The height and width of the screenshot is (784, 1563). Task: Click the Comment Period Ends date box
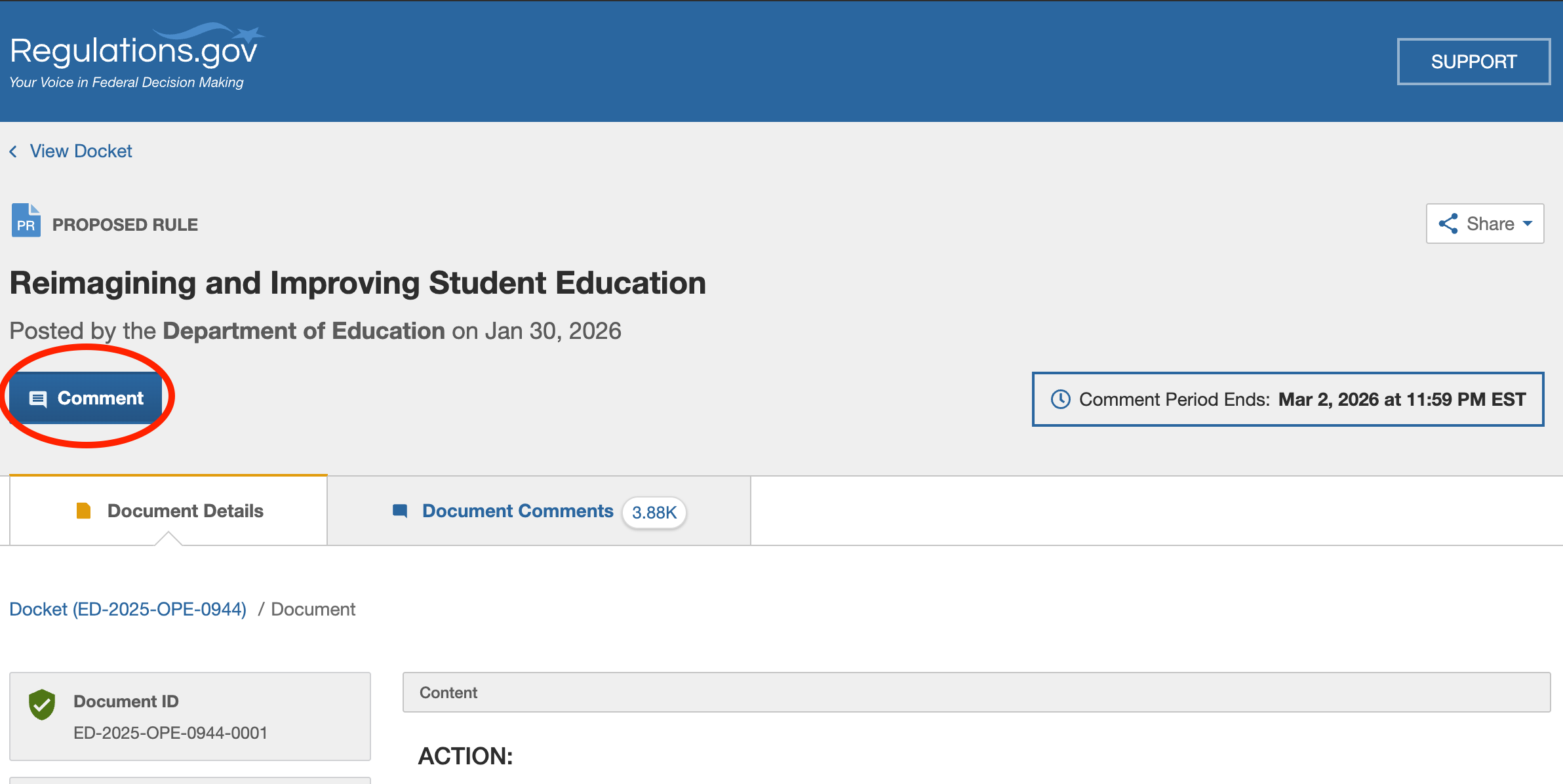(x=1288, y=399)
